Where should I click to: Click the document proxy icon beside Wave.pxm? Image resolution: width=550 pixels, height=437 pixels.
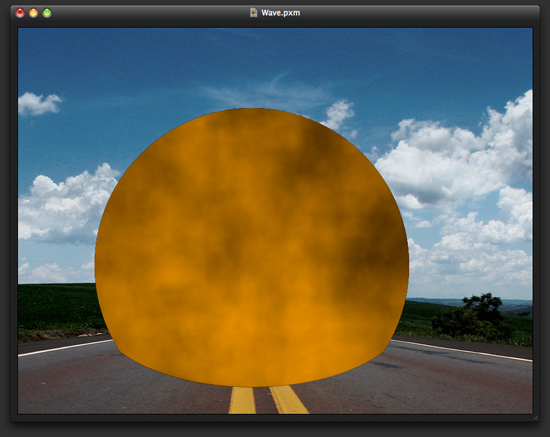(x=253, y=13)
